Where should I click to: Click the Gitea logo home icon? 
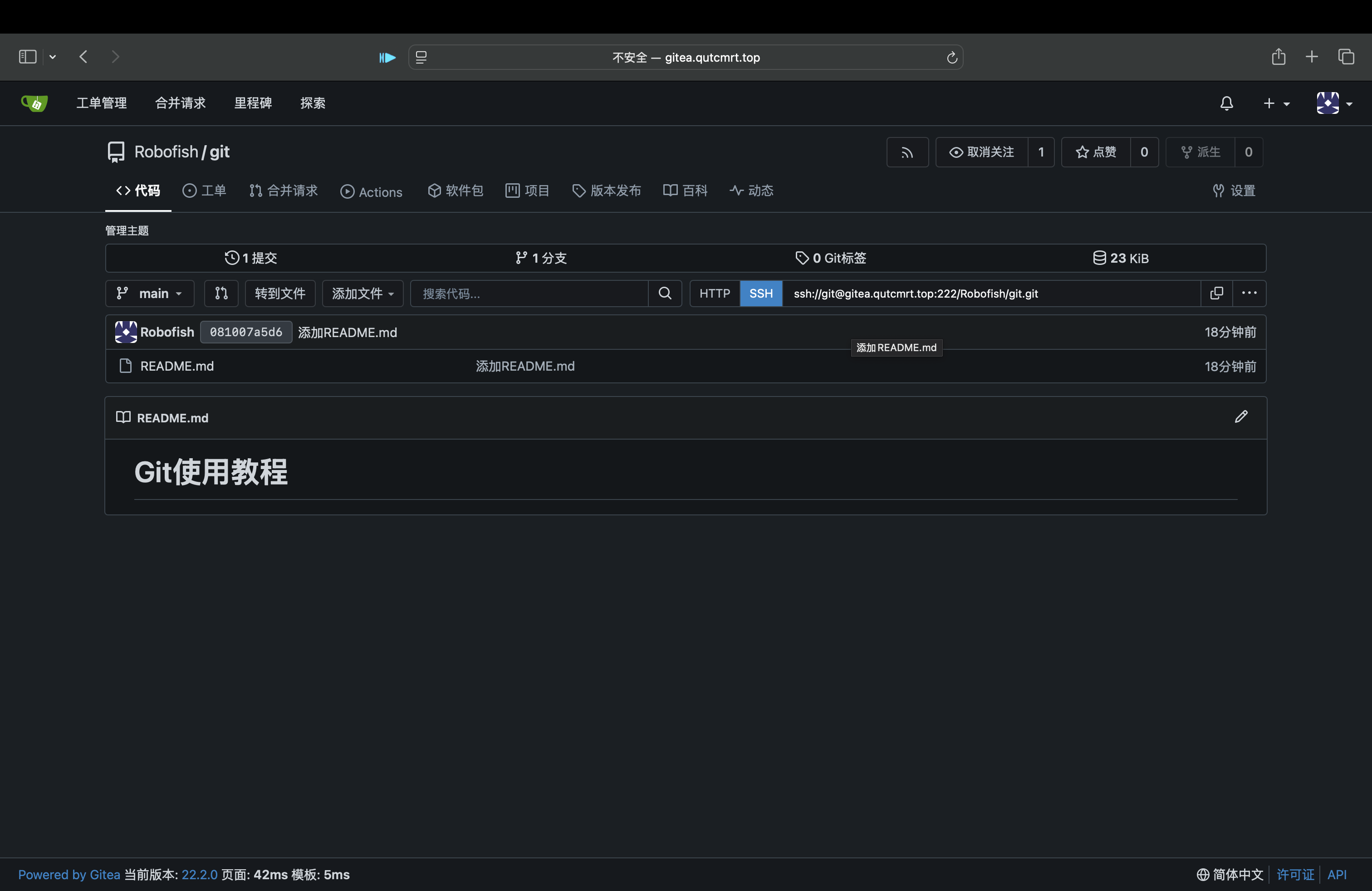click(x=34, y=103)
